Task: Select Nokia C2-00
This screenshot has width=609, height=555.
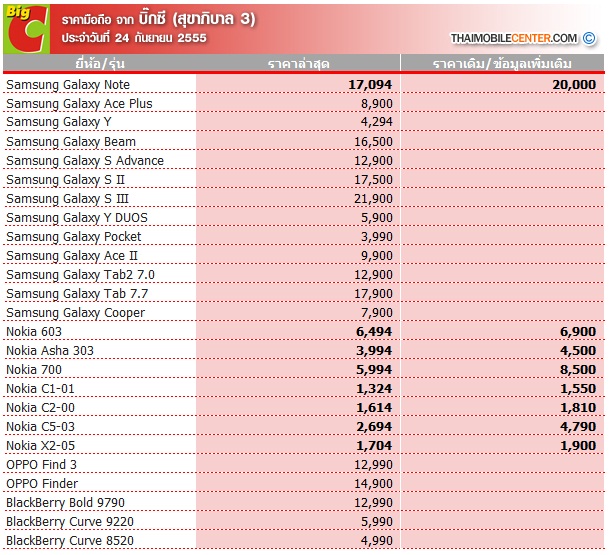Action: [40, 408]
